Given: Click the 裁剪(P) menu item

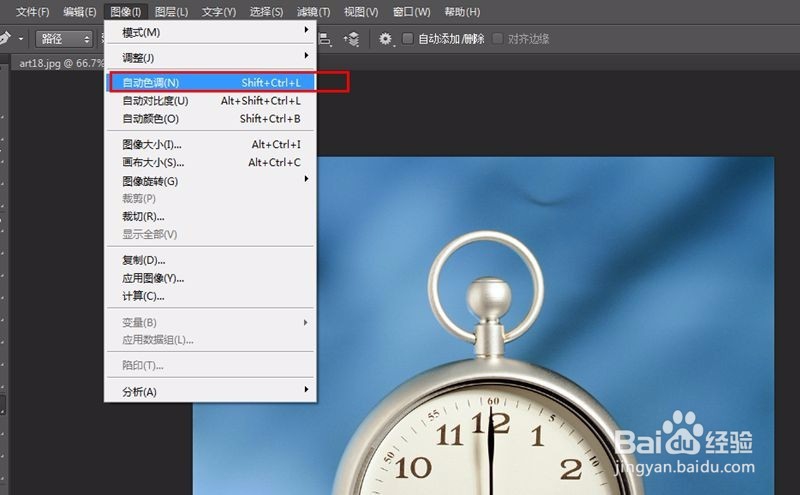Looking at the screenshot, I should pos(210,199).
